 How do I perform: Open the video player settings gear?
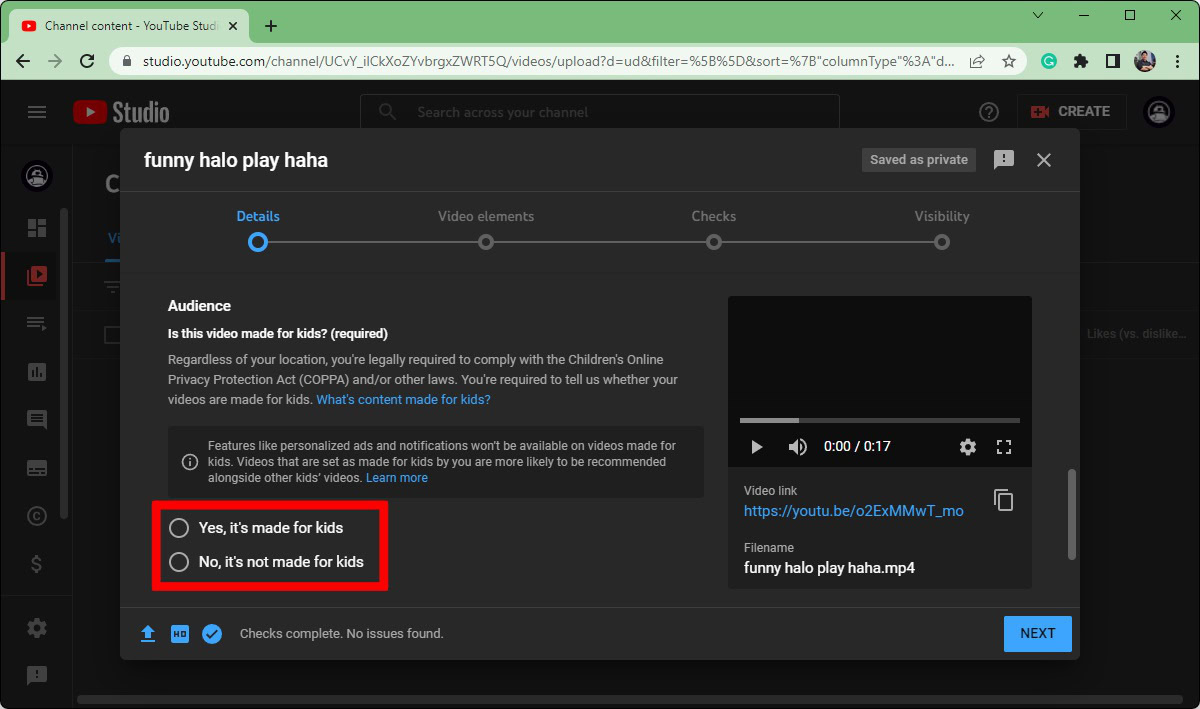[967, 447]
